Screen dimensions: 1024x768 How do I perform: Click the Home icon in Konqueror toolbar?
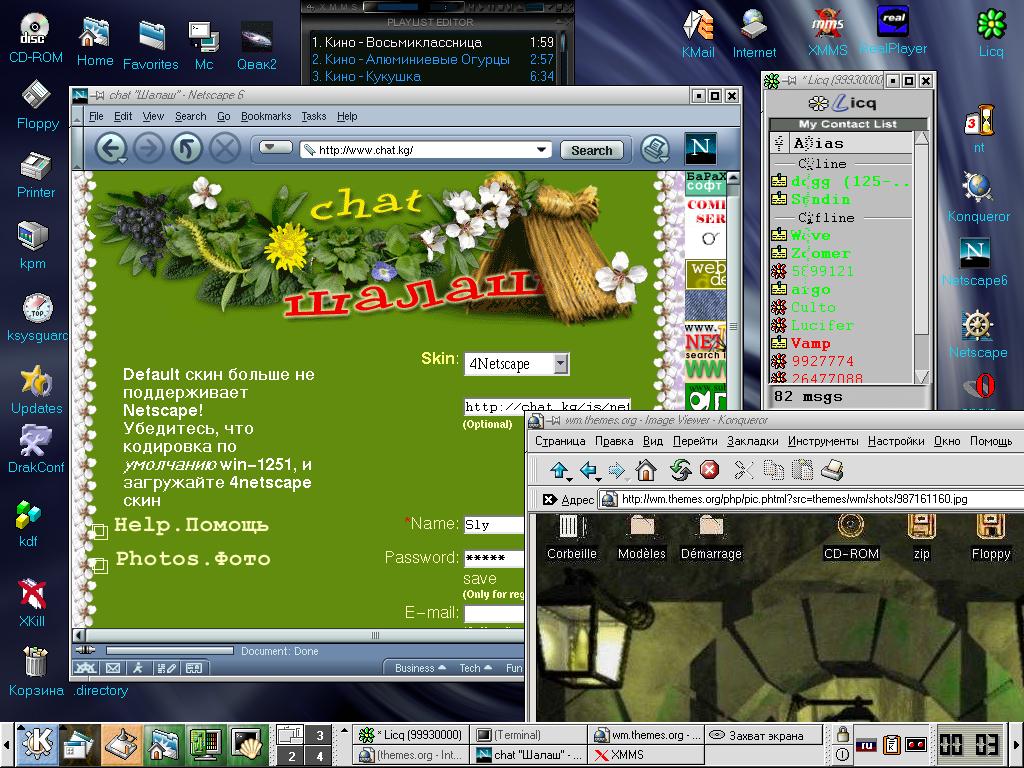click(646, 470)
